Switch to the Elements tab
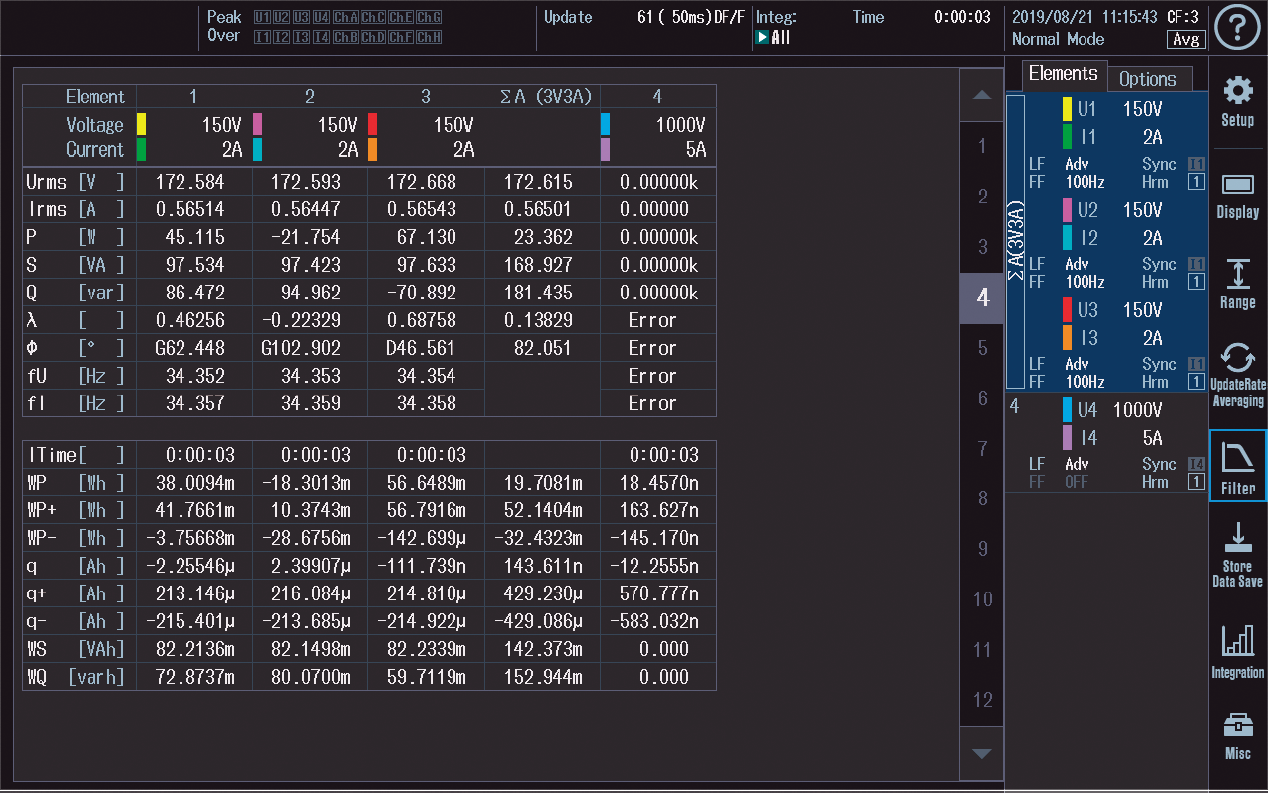The image size is (1268, 793). point(1063,74)
